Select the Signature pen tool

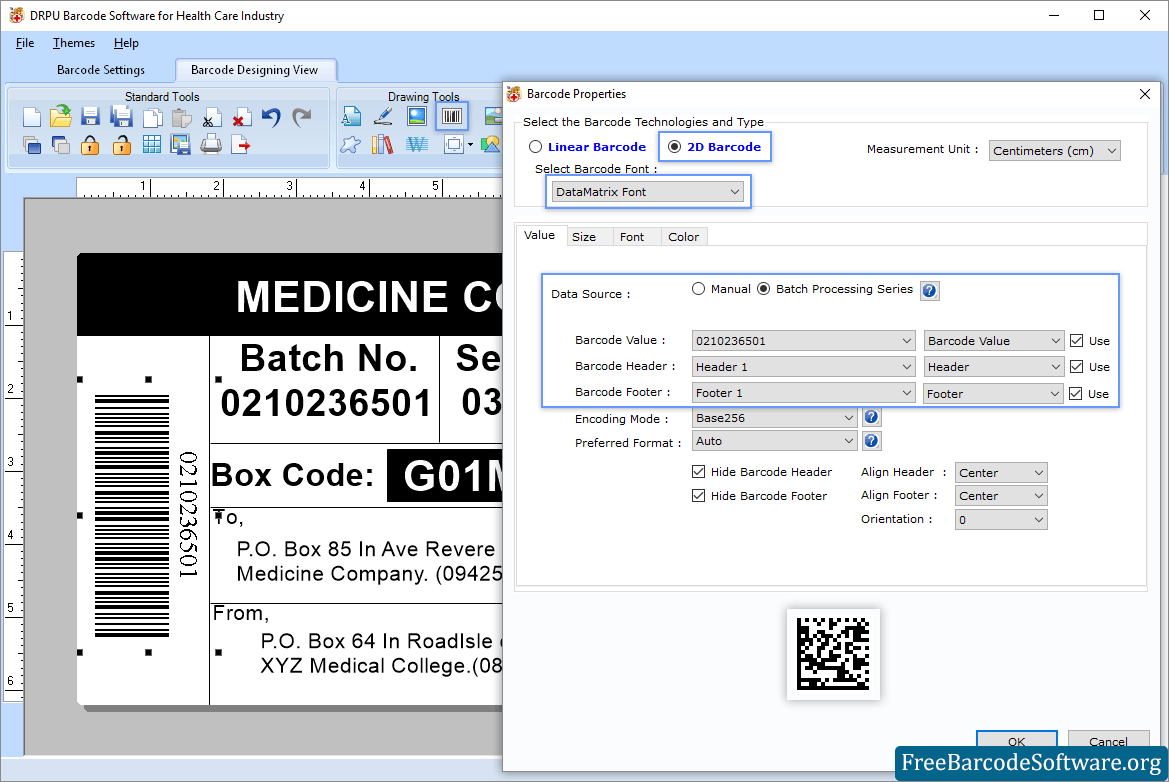click(383, 116)
